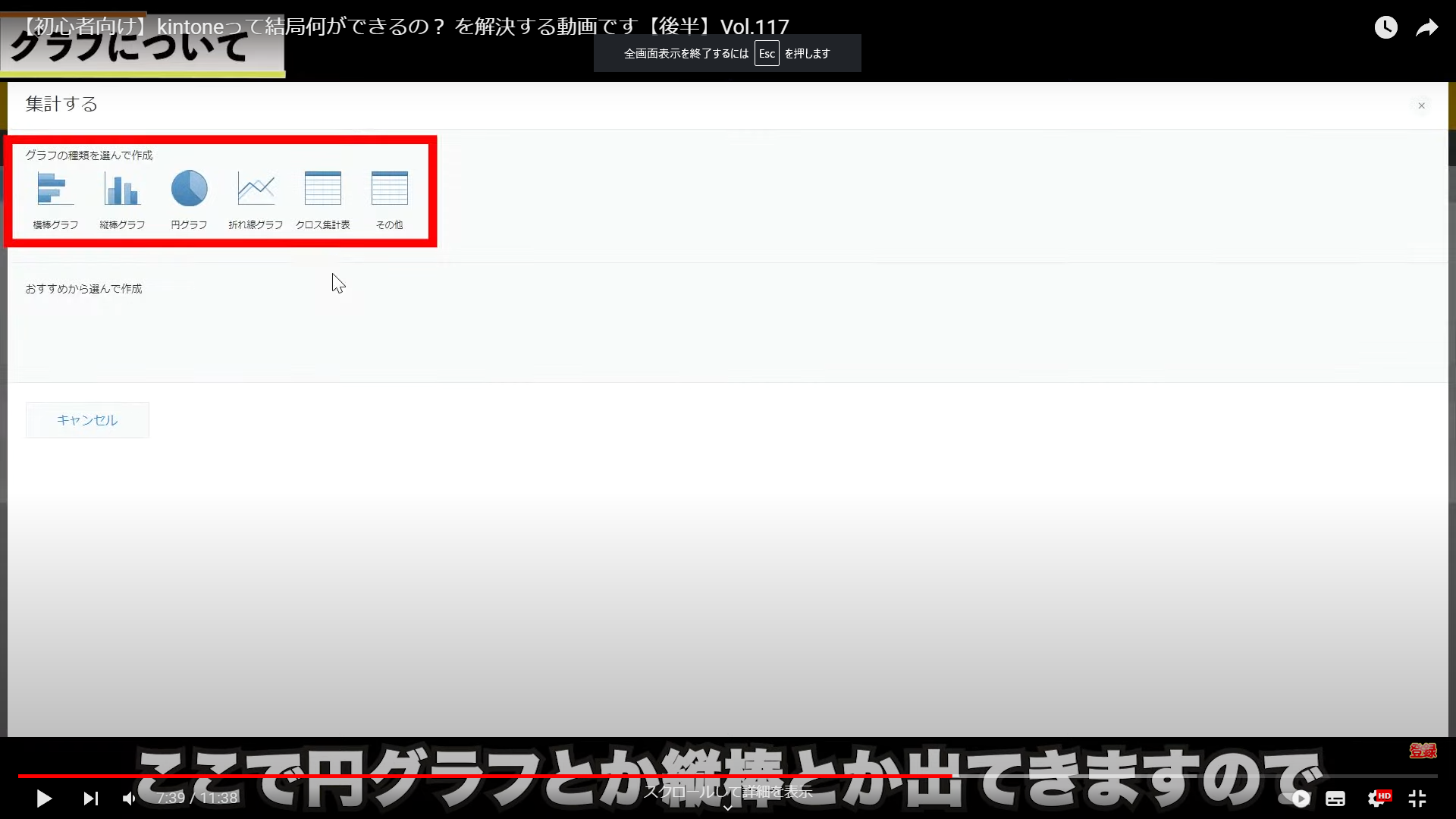Choose the 円グラフ pie chart icon
The image size is (1456, 819).
(x=189, y=189)
